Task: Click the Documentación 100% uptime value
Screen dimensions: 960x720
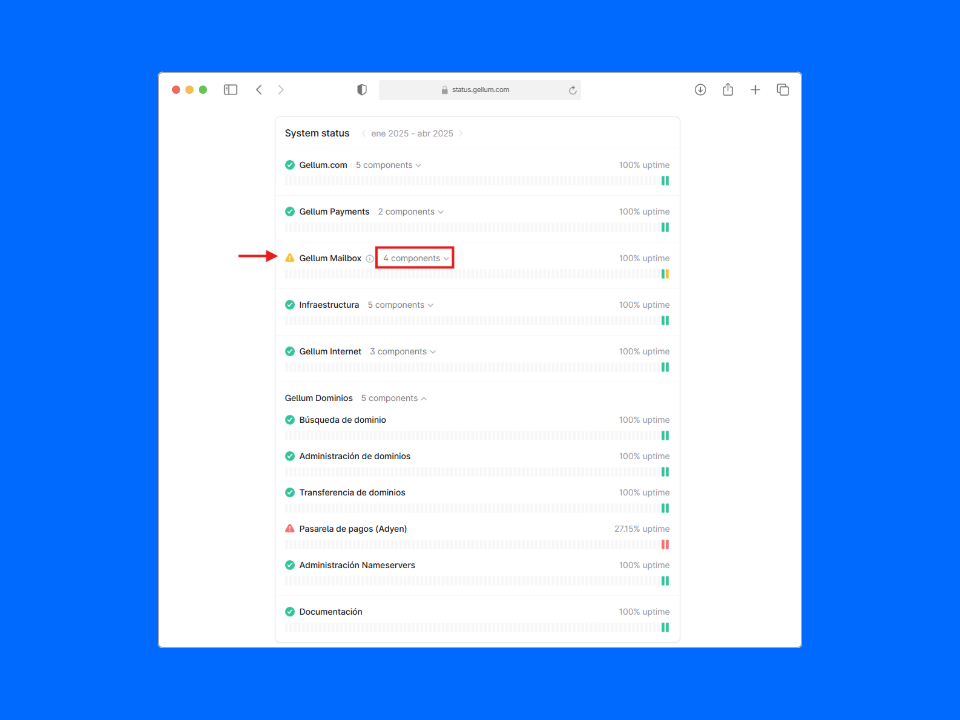Action: click(644, 612)
